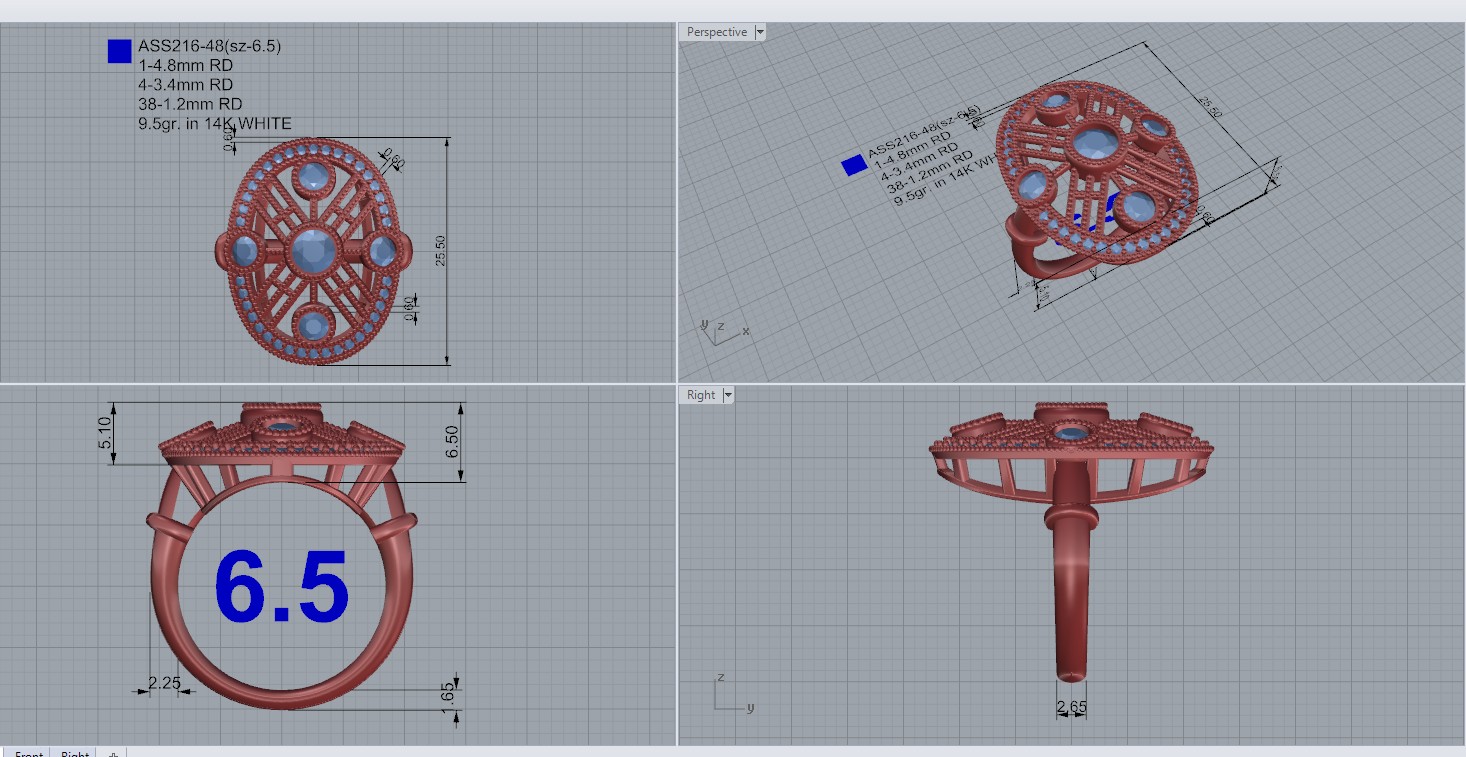Click the XYZ world axes icon in Perspective view
Viewport: 1466px width, 757px height.
click(716, 330)
